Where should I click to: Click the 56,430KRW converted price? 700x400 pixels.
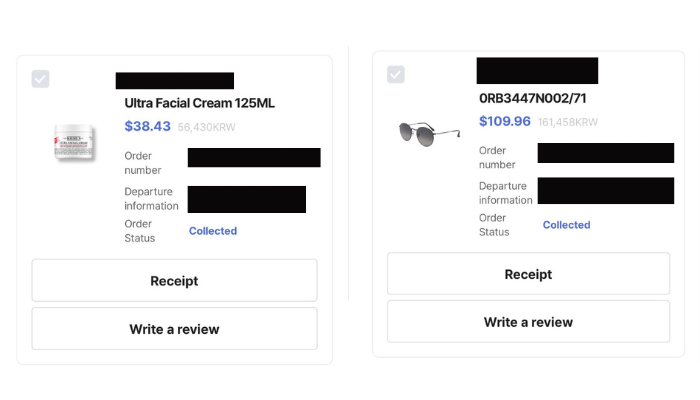[207, 127]
